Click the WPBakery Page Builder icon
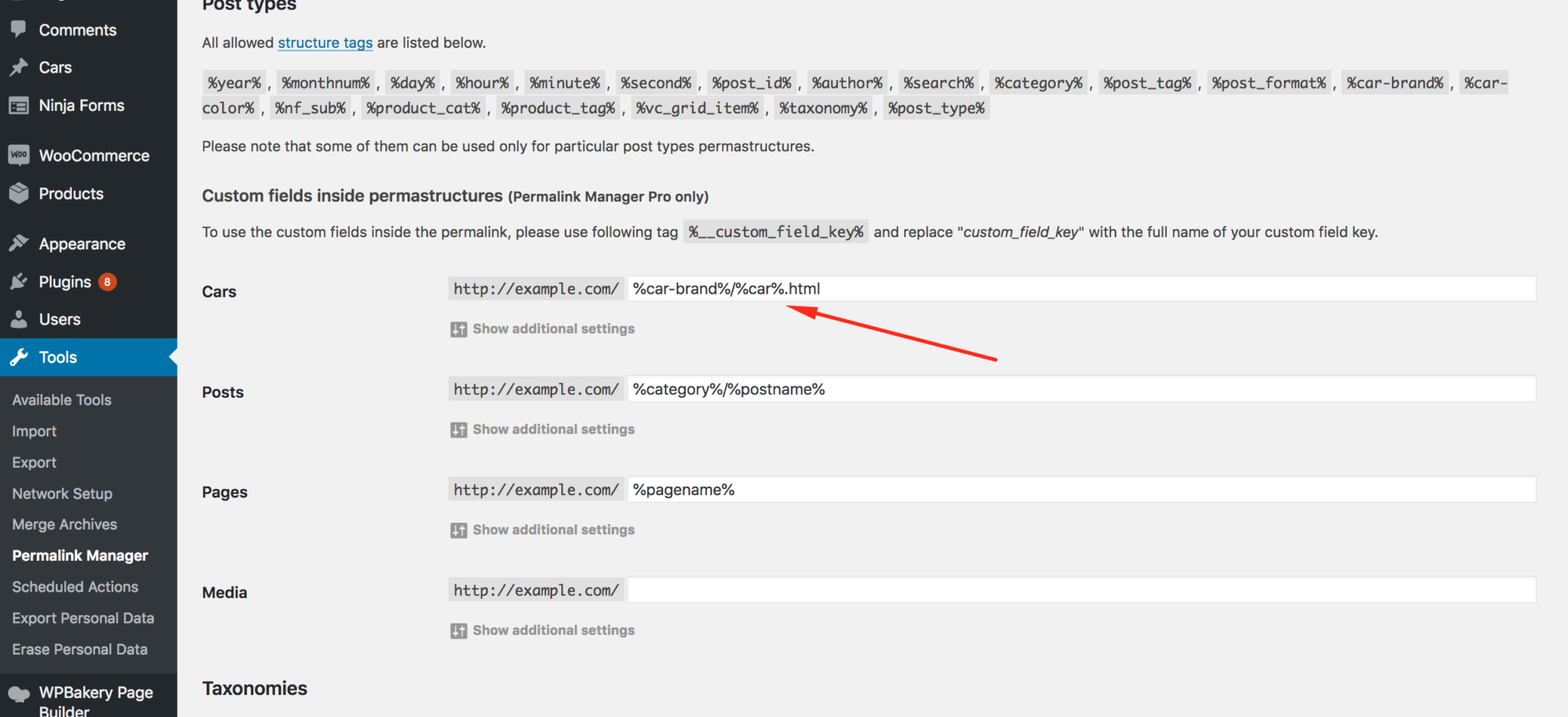1568x717 pixels. tap(18, 694)
